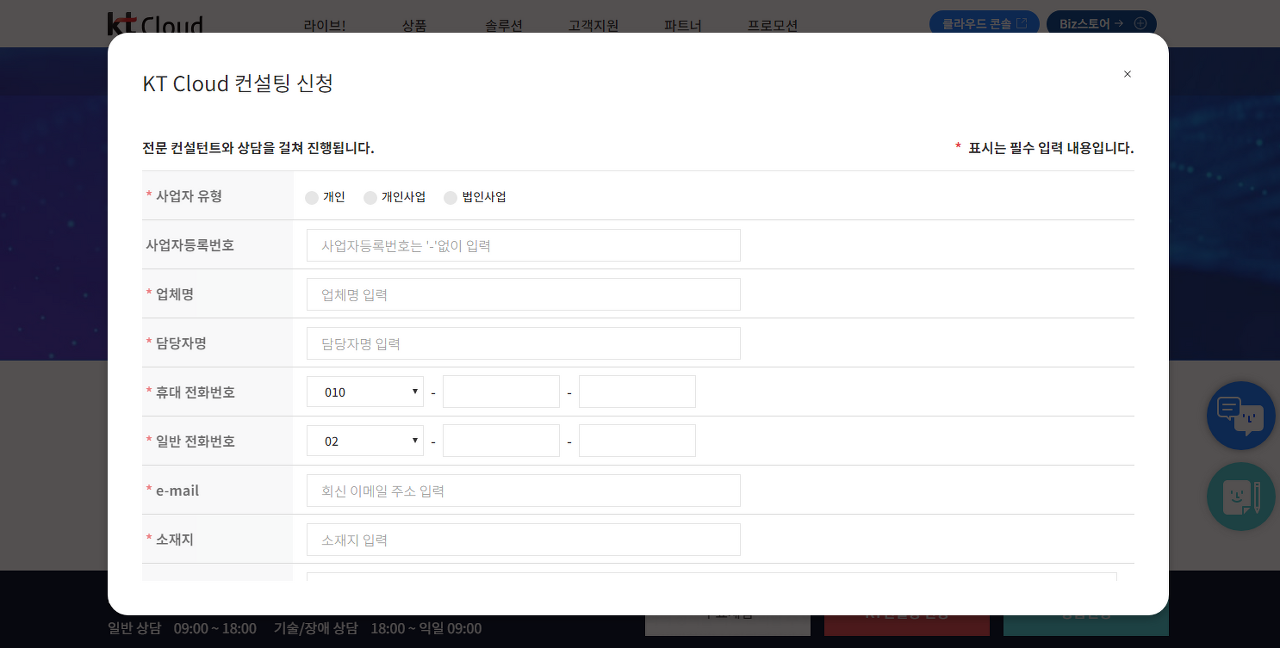Image resolution: width=1280 pixels, height=648 pixels.
Task: Open the 02 area code dropdown
Action: pos(365,440)
